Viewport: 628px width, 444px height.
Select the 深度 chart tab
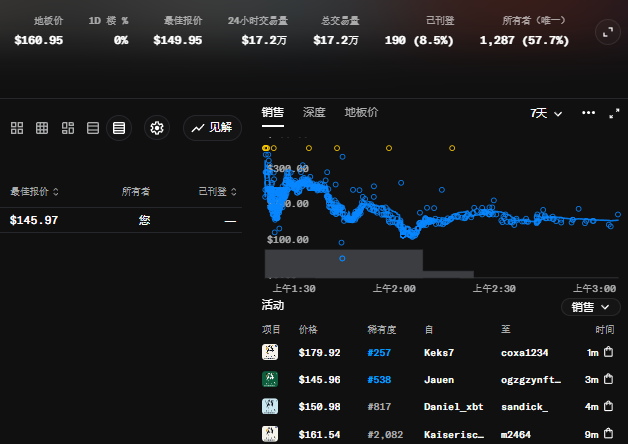pyautogui.click(x=314, y=113)
